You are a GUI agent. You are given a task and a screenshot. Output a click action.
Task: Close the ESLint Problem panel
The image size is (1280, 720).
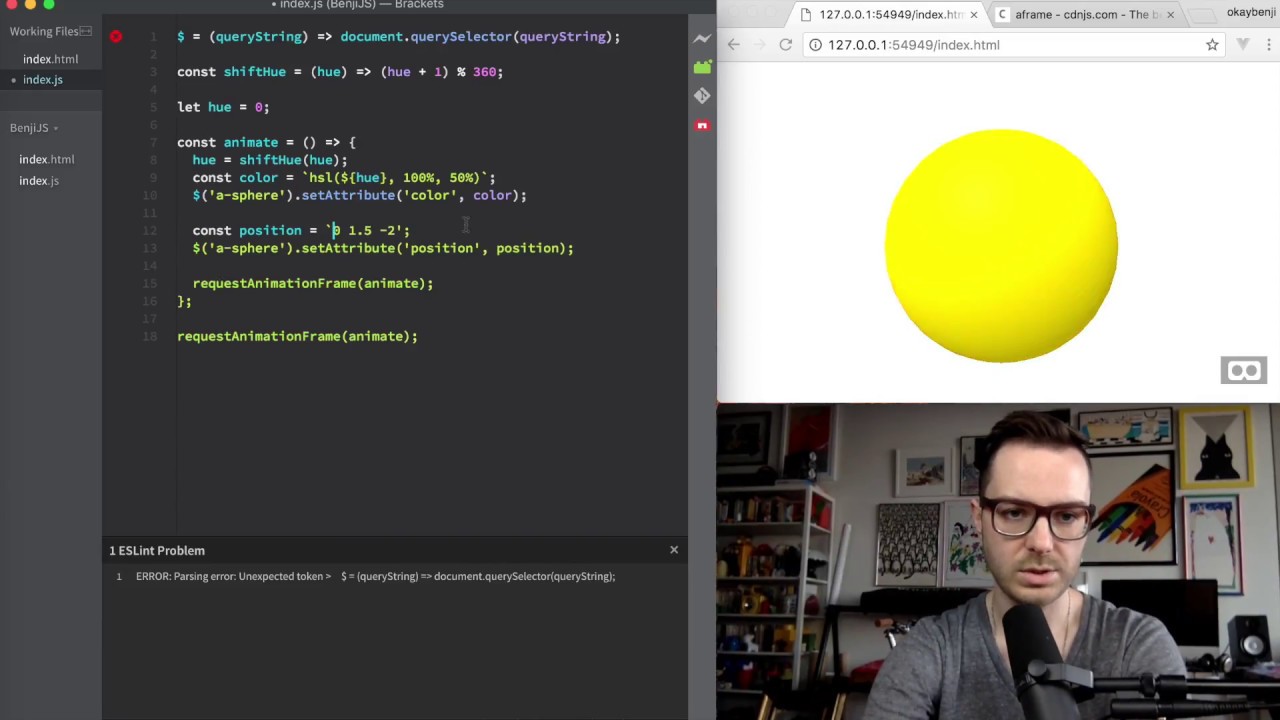[x=674, y=550]
